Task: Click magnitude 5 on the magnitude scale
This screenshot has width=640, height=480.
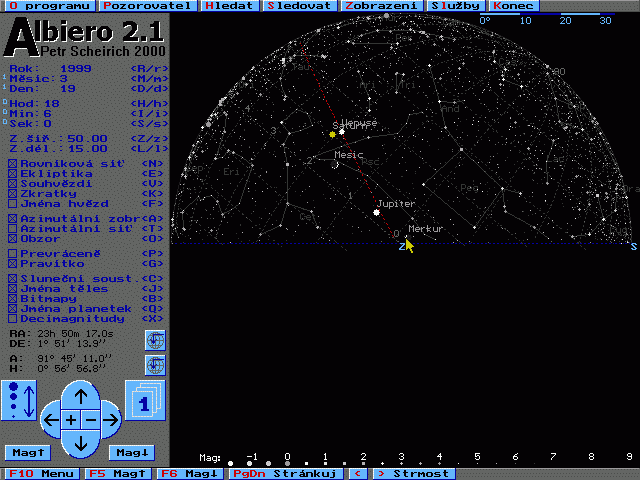Action: (x=477, y=457)
